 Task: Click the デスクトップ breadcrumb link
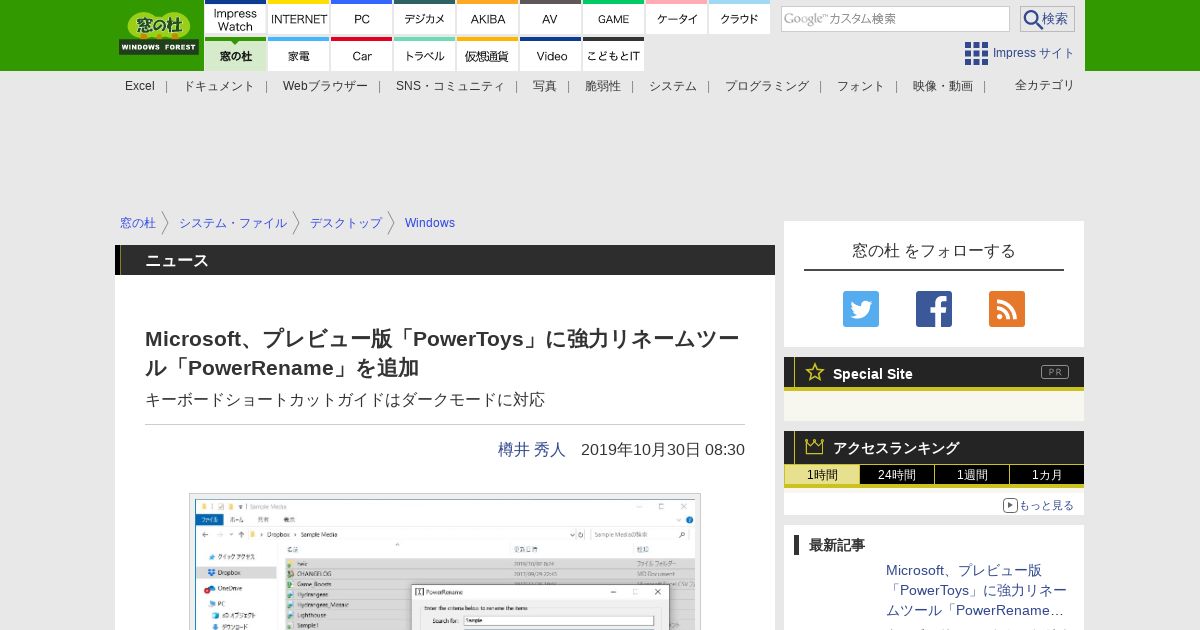pos(346,223)
